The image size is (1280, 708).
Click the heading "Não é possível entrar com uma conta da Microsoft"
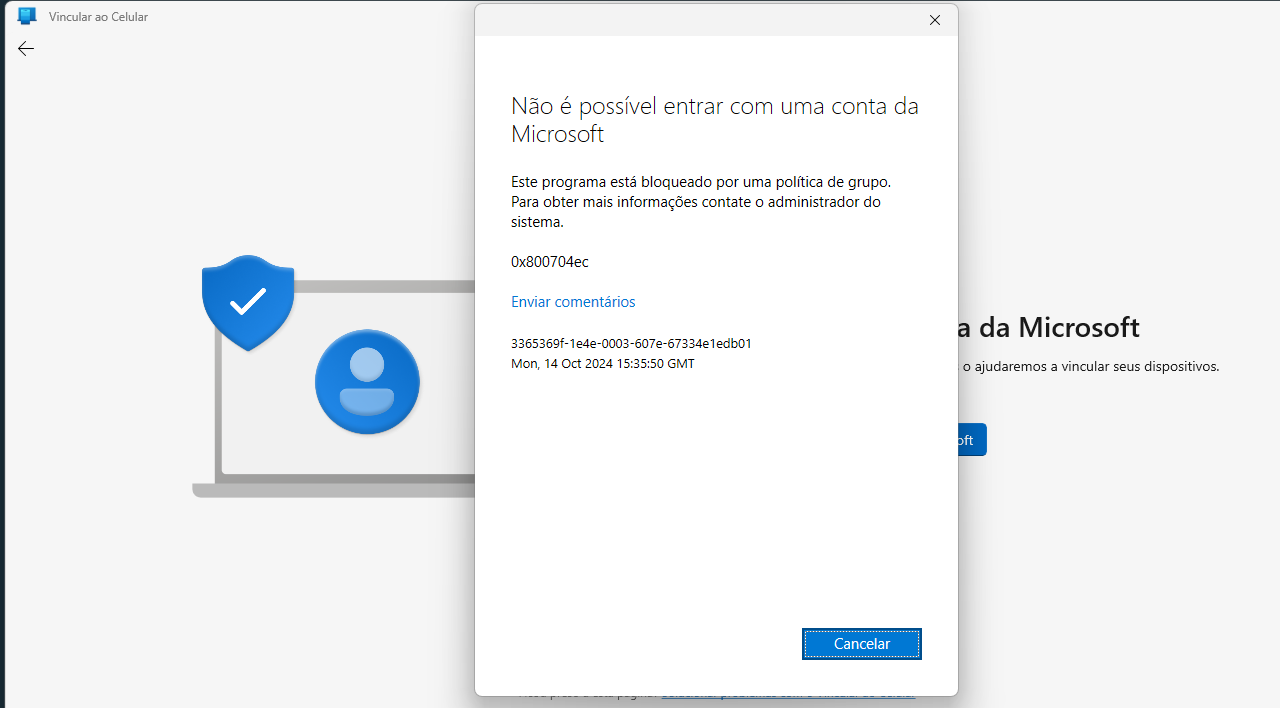(x=715, y=120)
